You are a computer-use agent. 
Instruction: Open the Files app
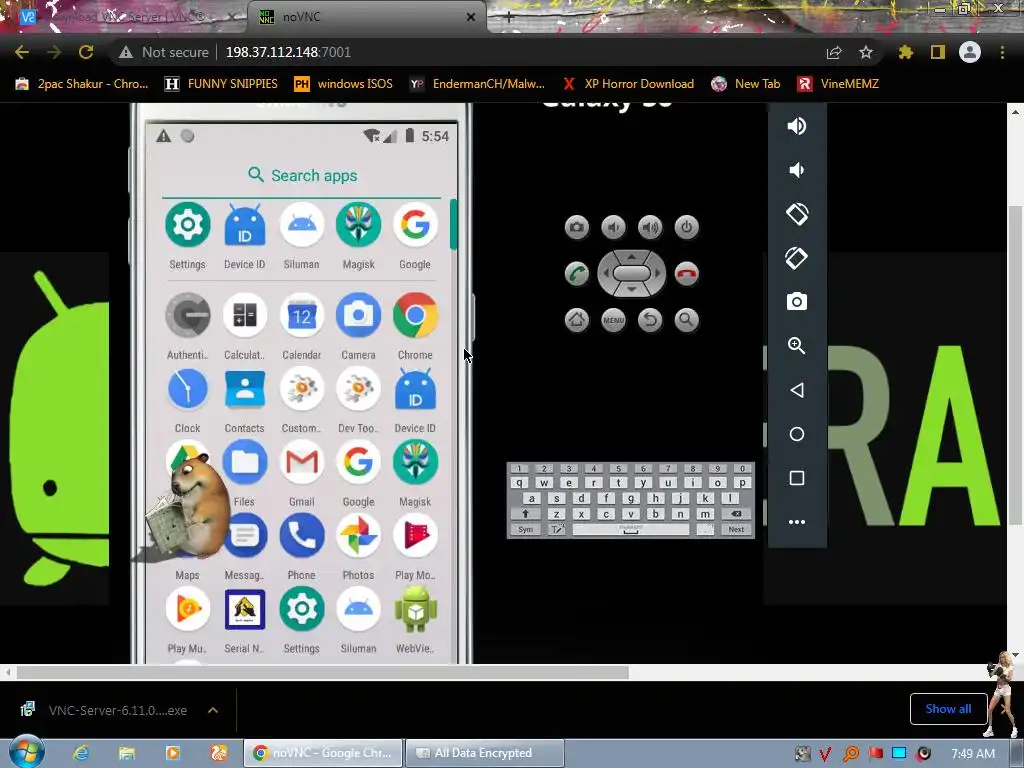click(245, 462)
